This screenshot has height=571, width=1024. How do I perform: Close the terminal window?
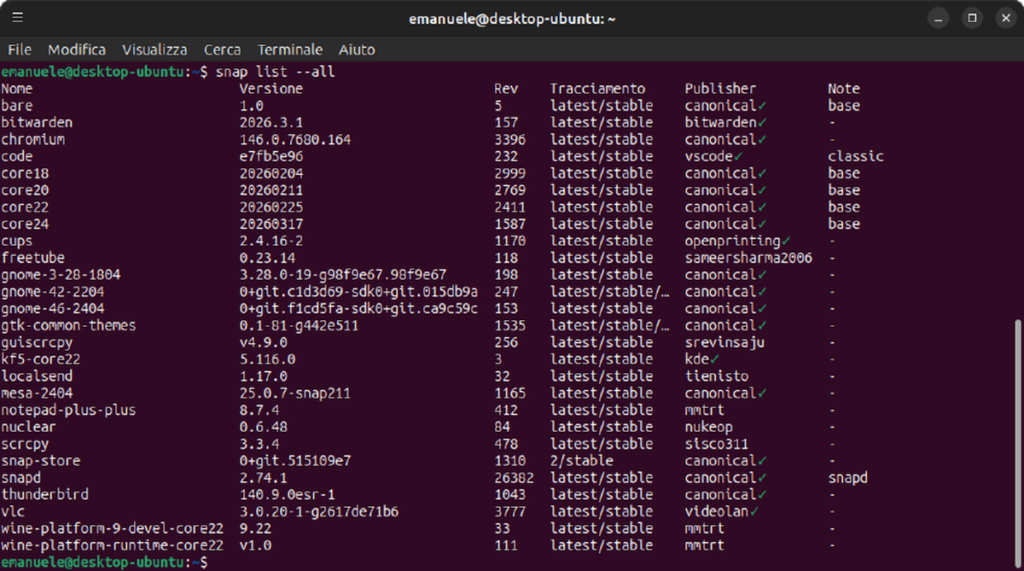1006,18
